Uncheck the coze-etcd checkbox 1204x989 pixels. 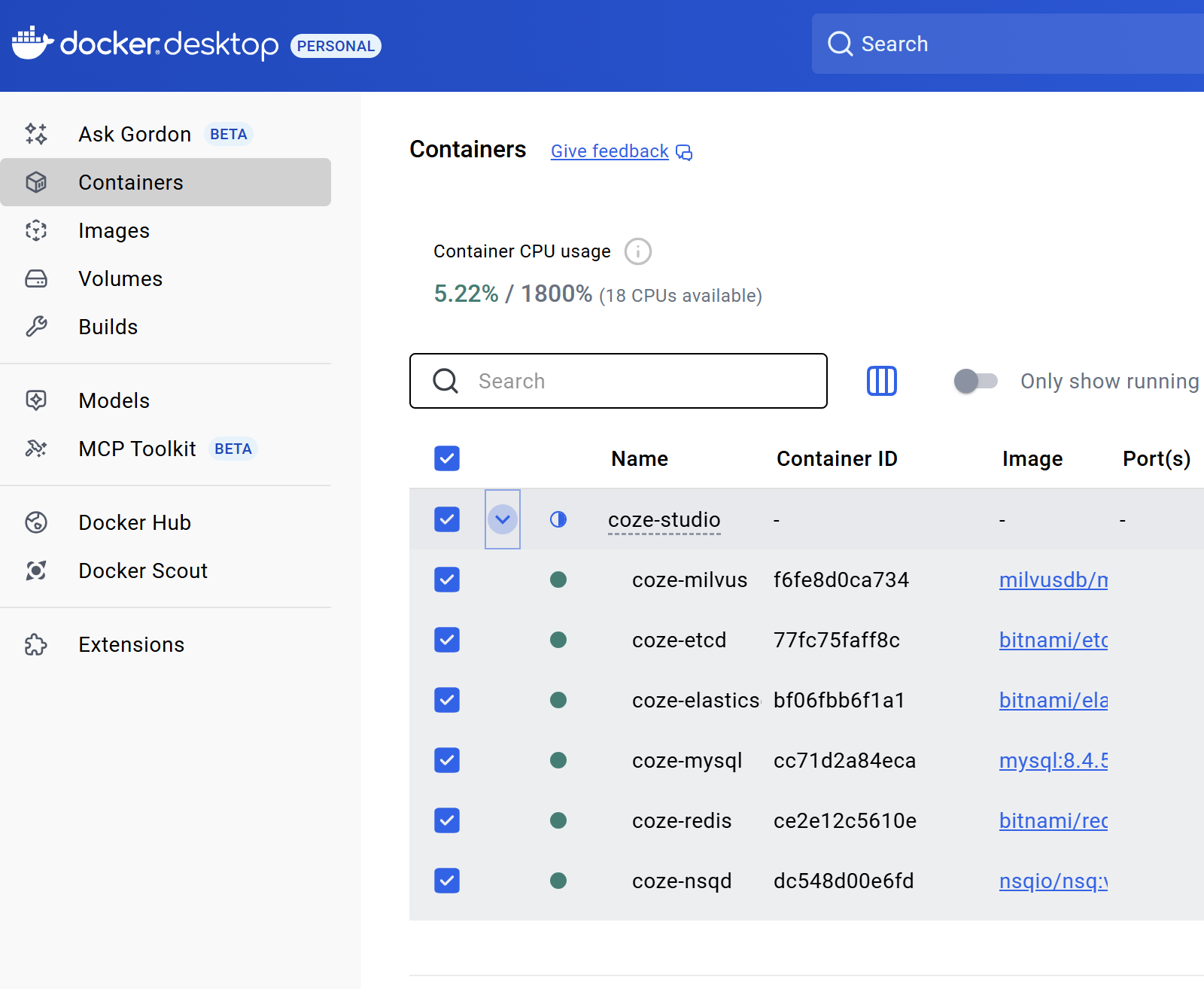click(x=447, y=640)
